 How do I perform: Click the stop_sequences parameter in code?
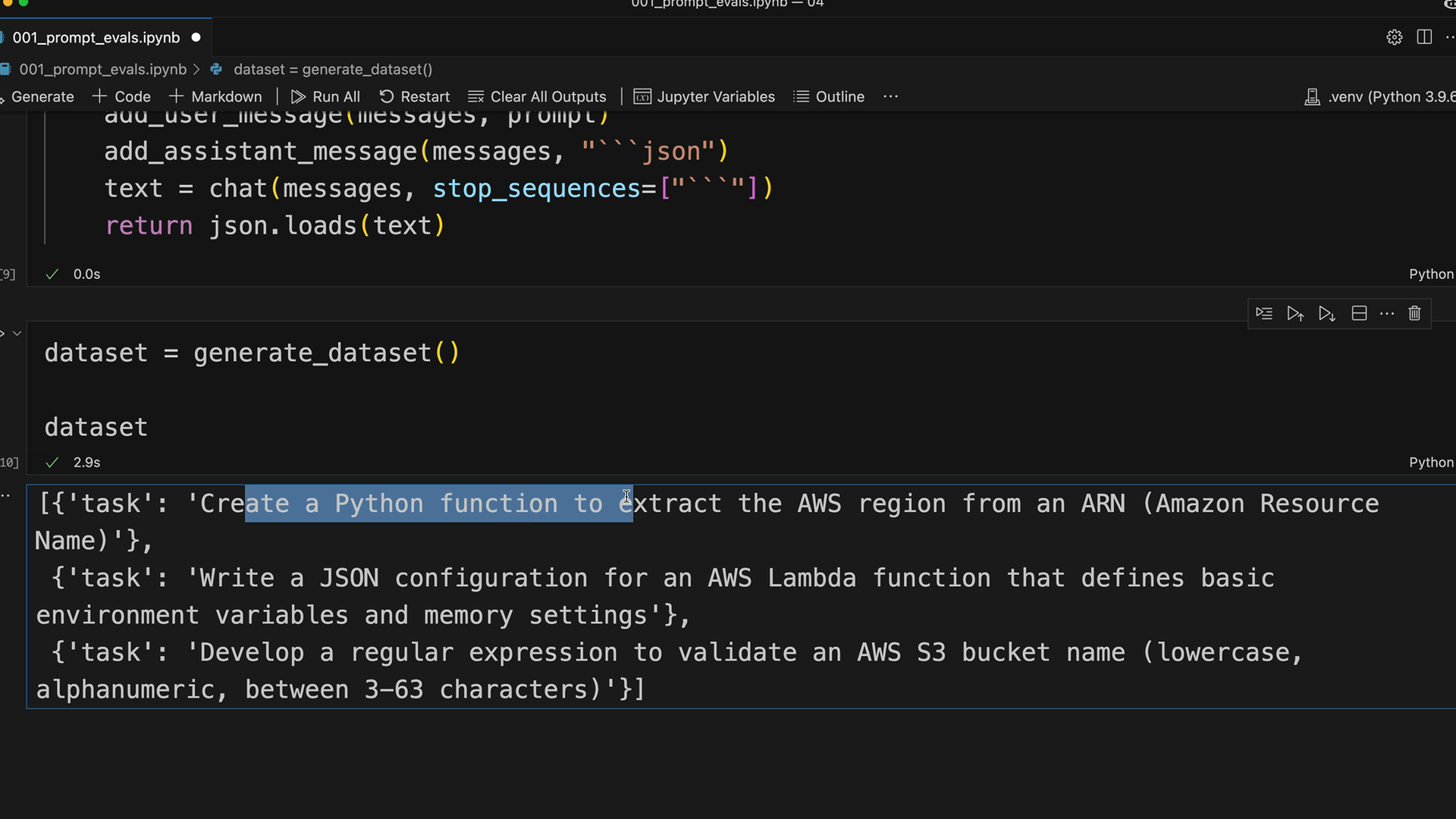coord(536,188)
